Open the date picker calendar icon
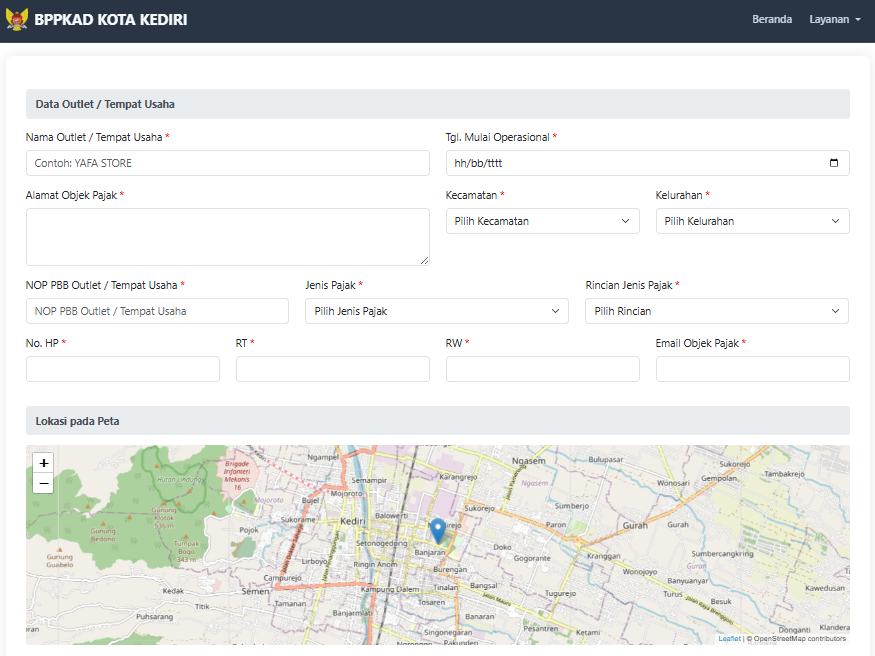This screenshot has height=656, width=875. (x=834, y=163)
